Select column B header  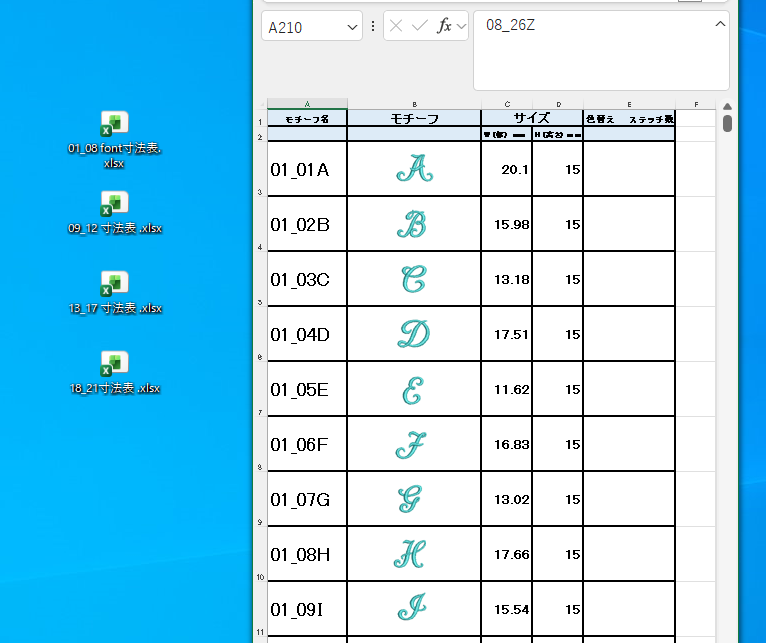pyautogui.click(x=414, y=103)
